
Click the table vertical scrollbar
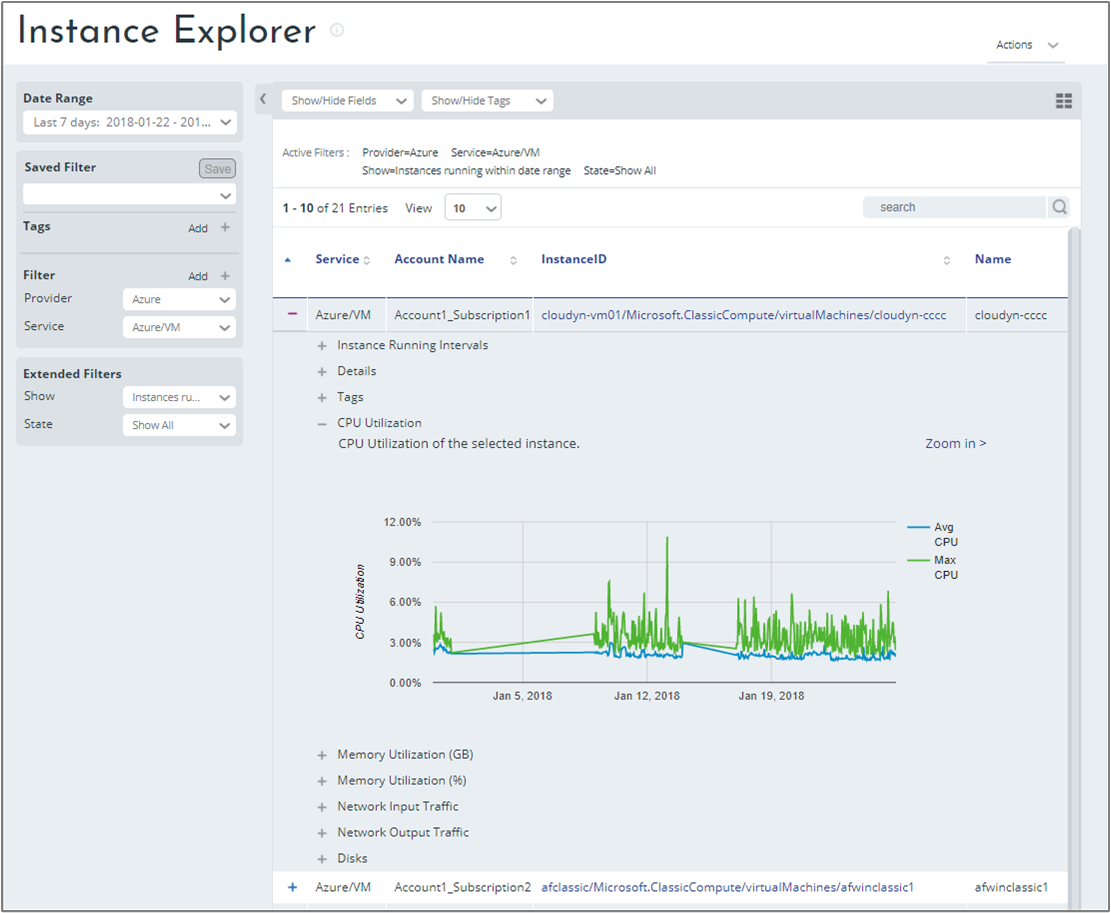[1074, 567]
